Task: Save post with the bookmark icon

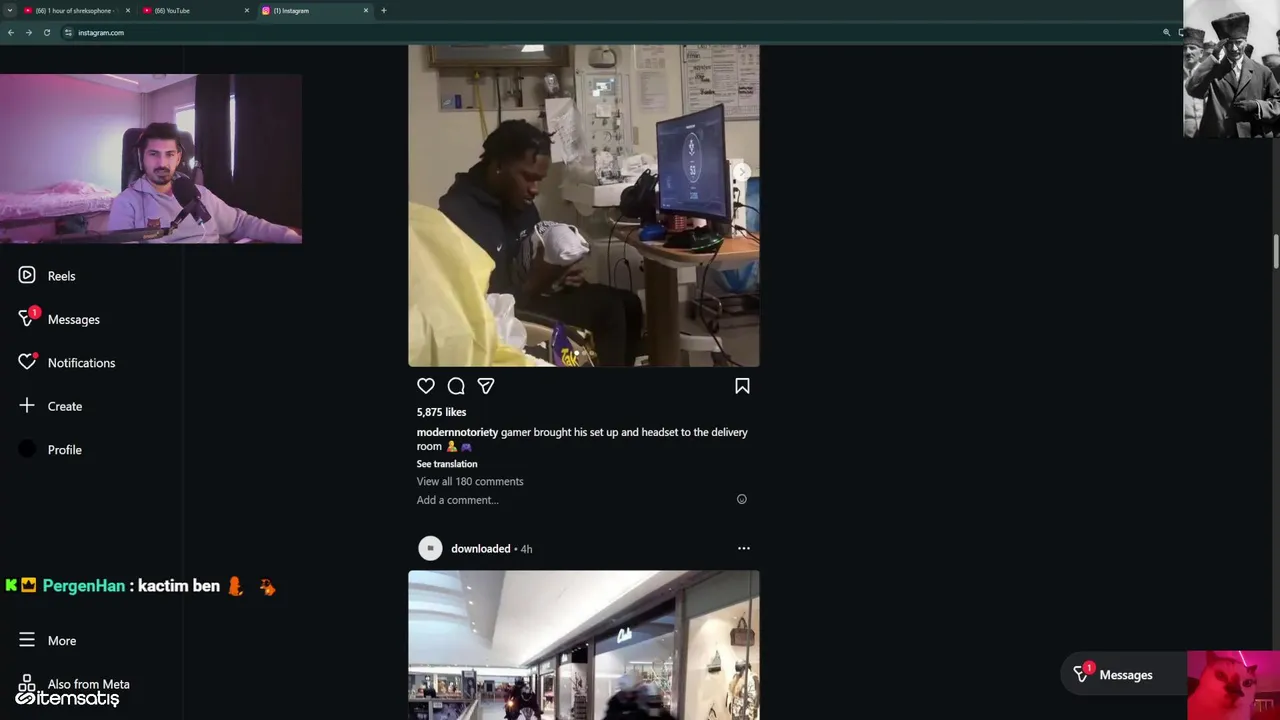Action: [742, 386]
